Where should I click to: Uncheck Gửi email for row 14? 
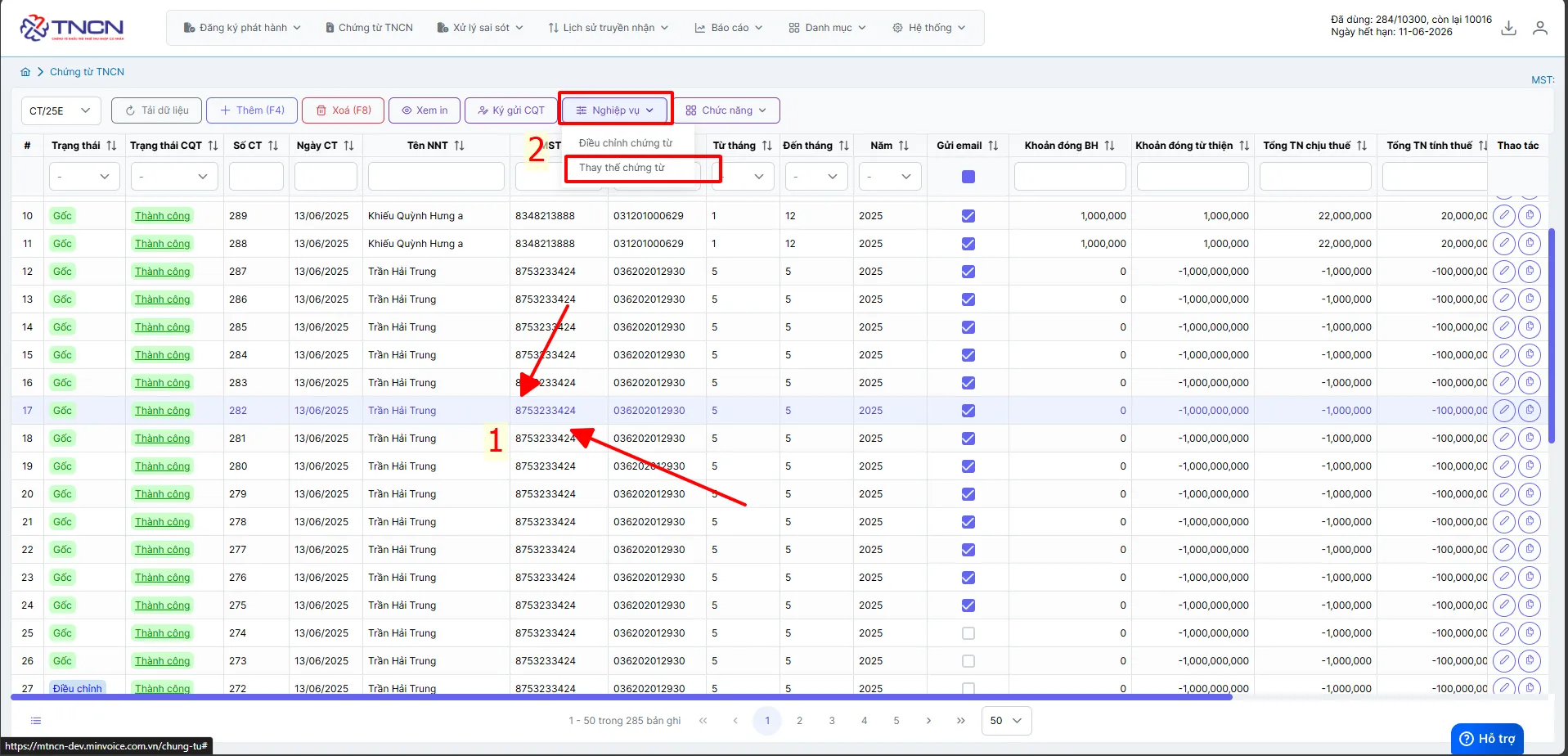[x=968, y=327]
